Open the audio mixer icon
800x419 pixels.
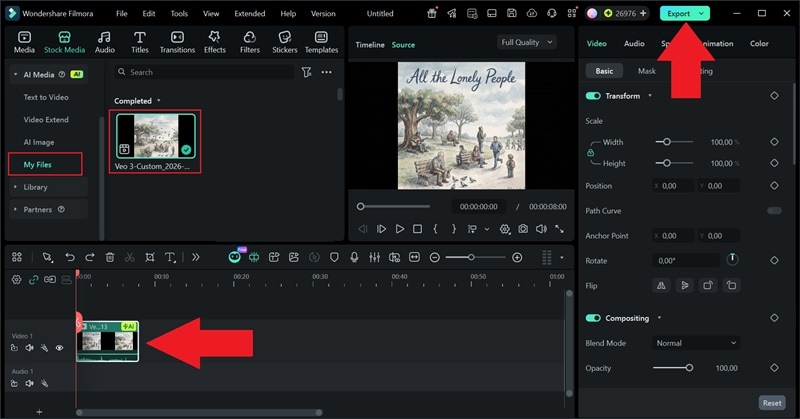coord(374,257)
